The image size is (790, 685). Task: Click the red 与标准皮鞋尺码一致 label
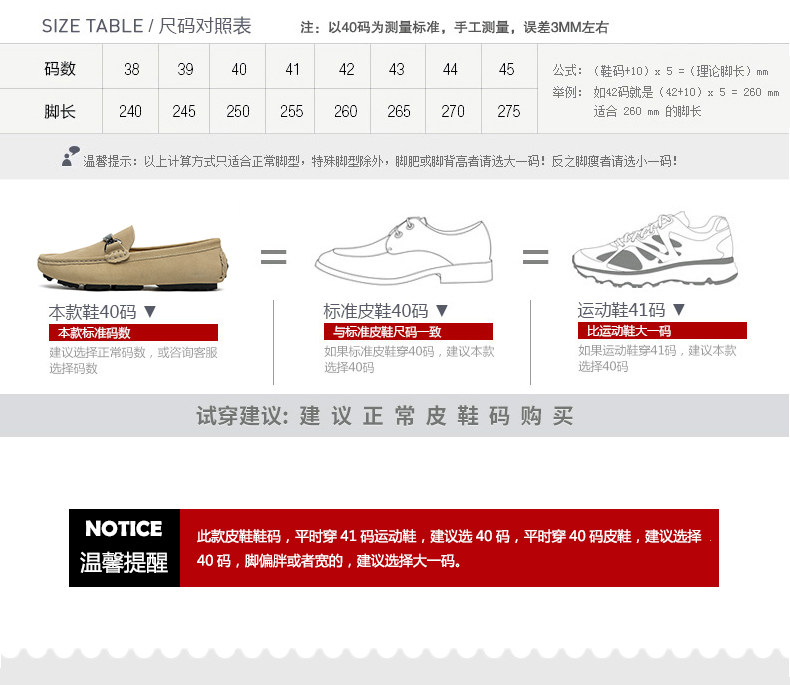pyautogui.click(x=408, y=331)
